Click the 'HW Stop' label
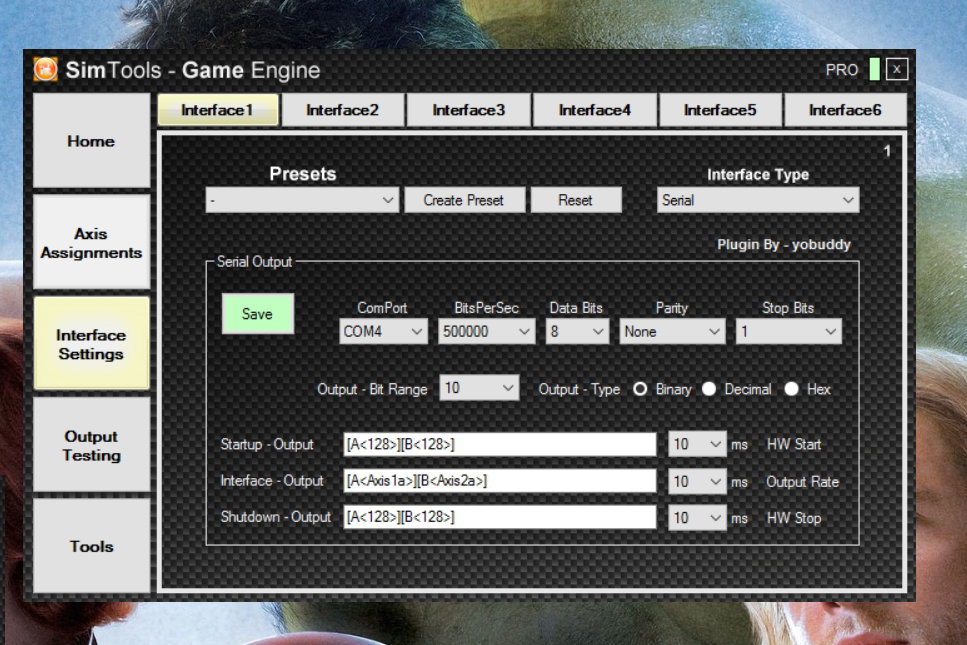The width and height of the screenshot is (967, 645). [x=794, y=518]
